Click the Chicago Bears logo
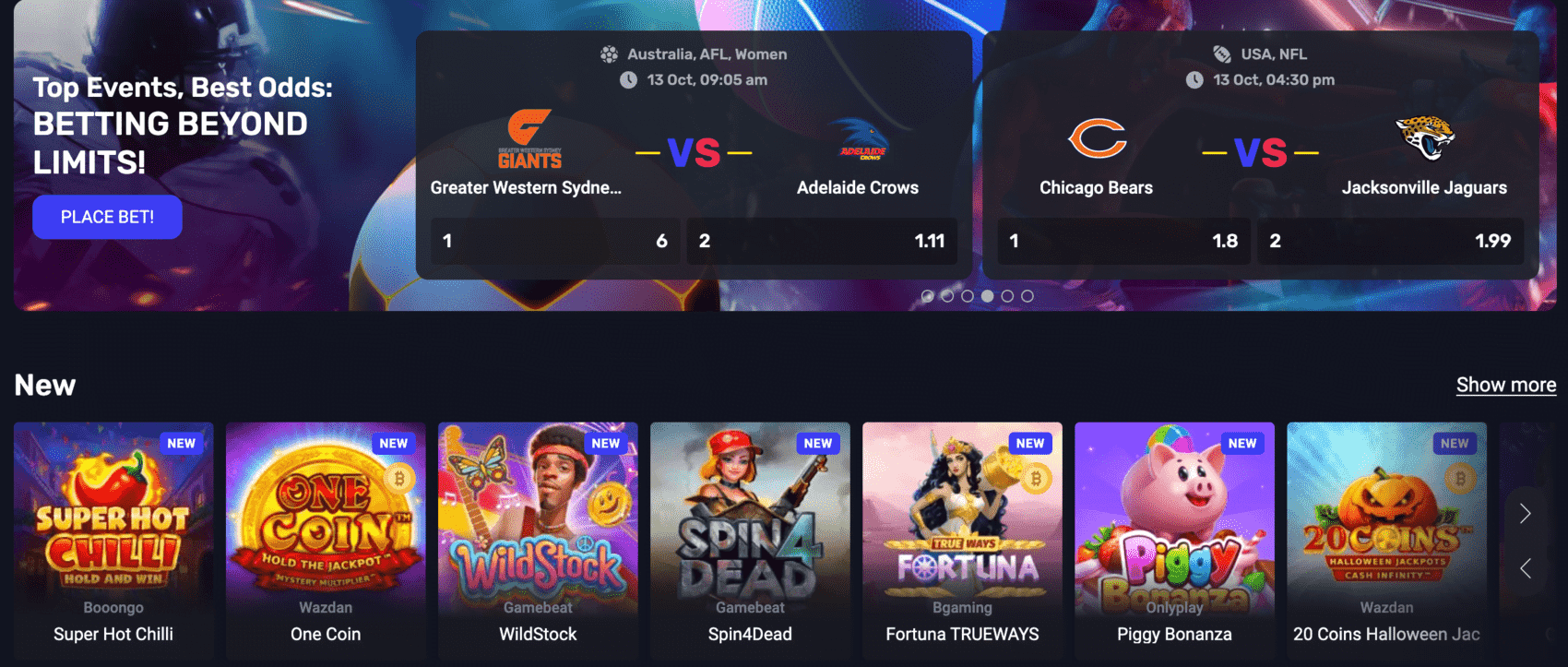 (1098, 139)
